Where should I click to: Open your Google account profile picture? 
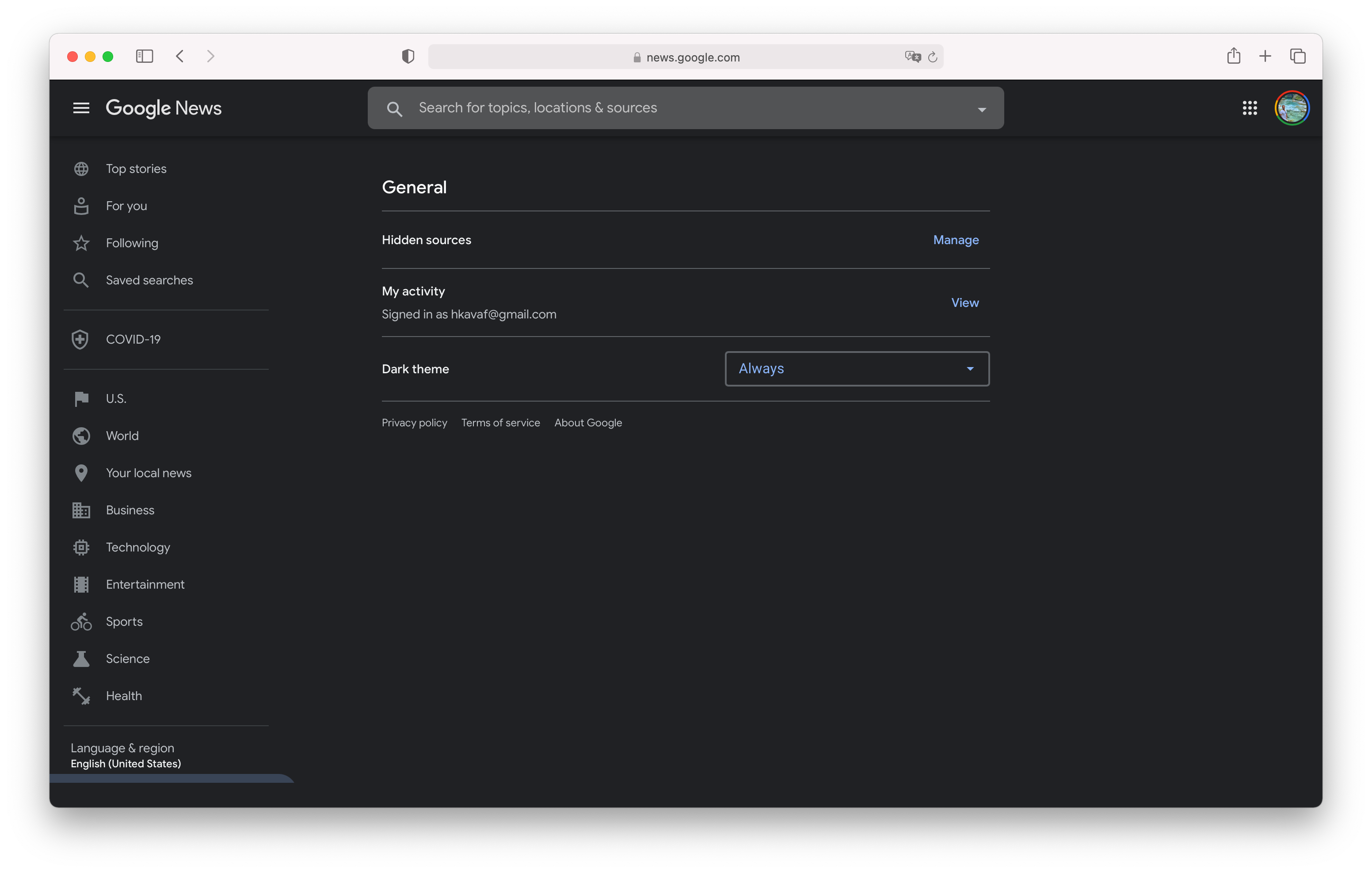[1292, 108]
